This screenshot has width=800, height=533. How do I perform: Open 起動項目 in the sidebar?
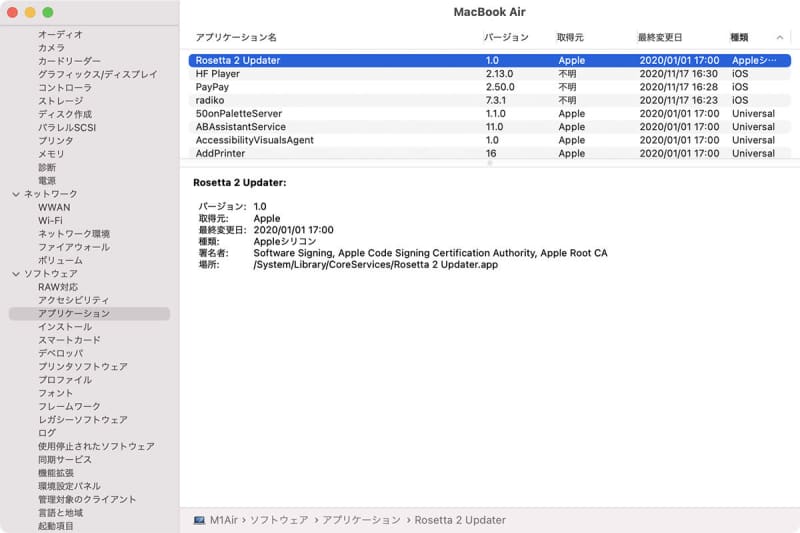click(56, 526)
